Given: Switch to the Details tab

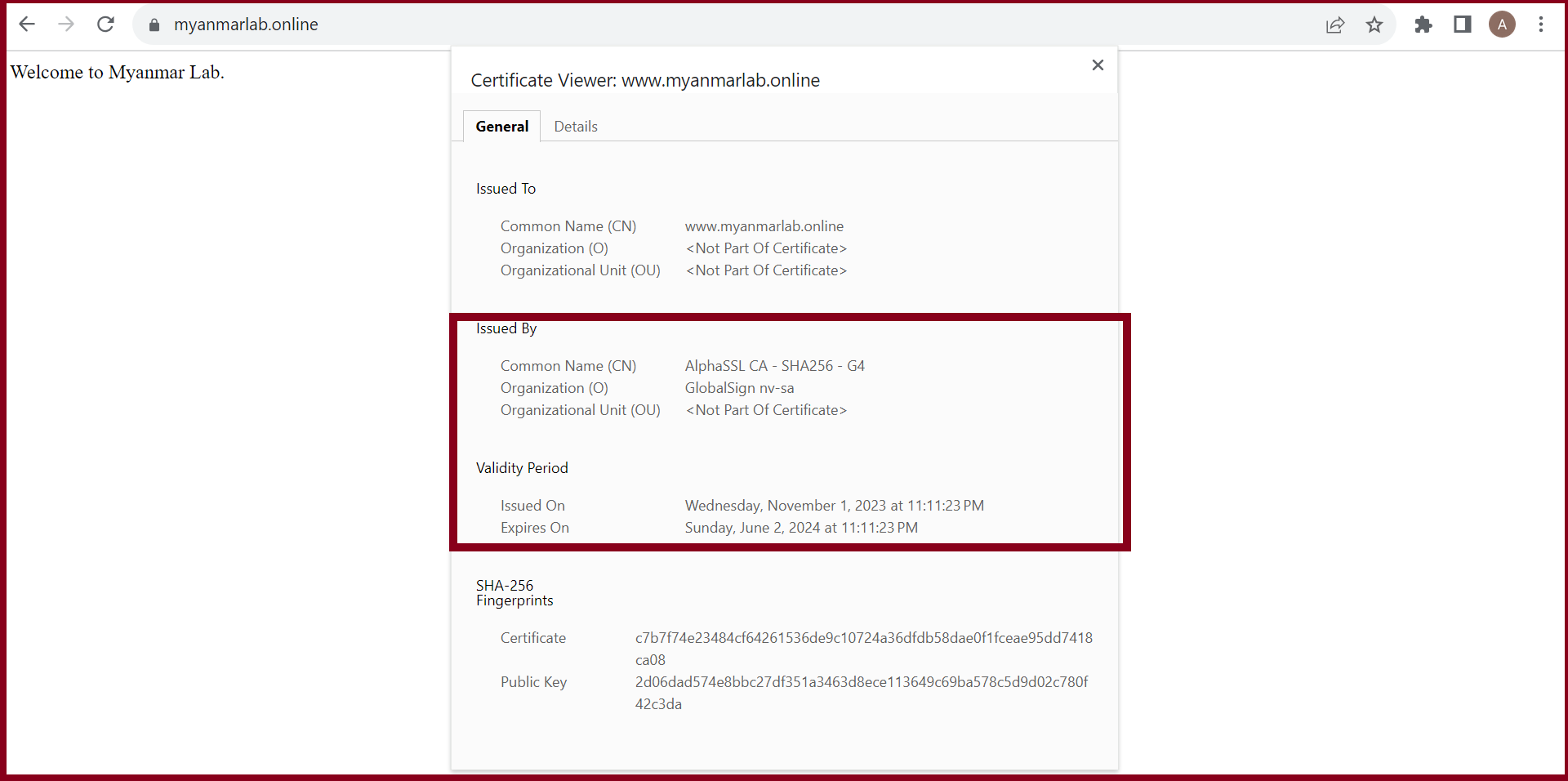Looking at the screenshot, I should [x=576, y=127].
